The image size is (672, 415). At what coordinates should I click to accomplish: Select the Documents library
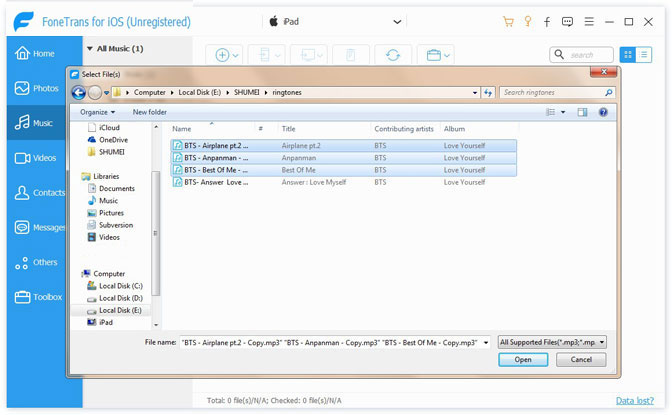(111, 188)
